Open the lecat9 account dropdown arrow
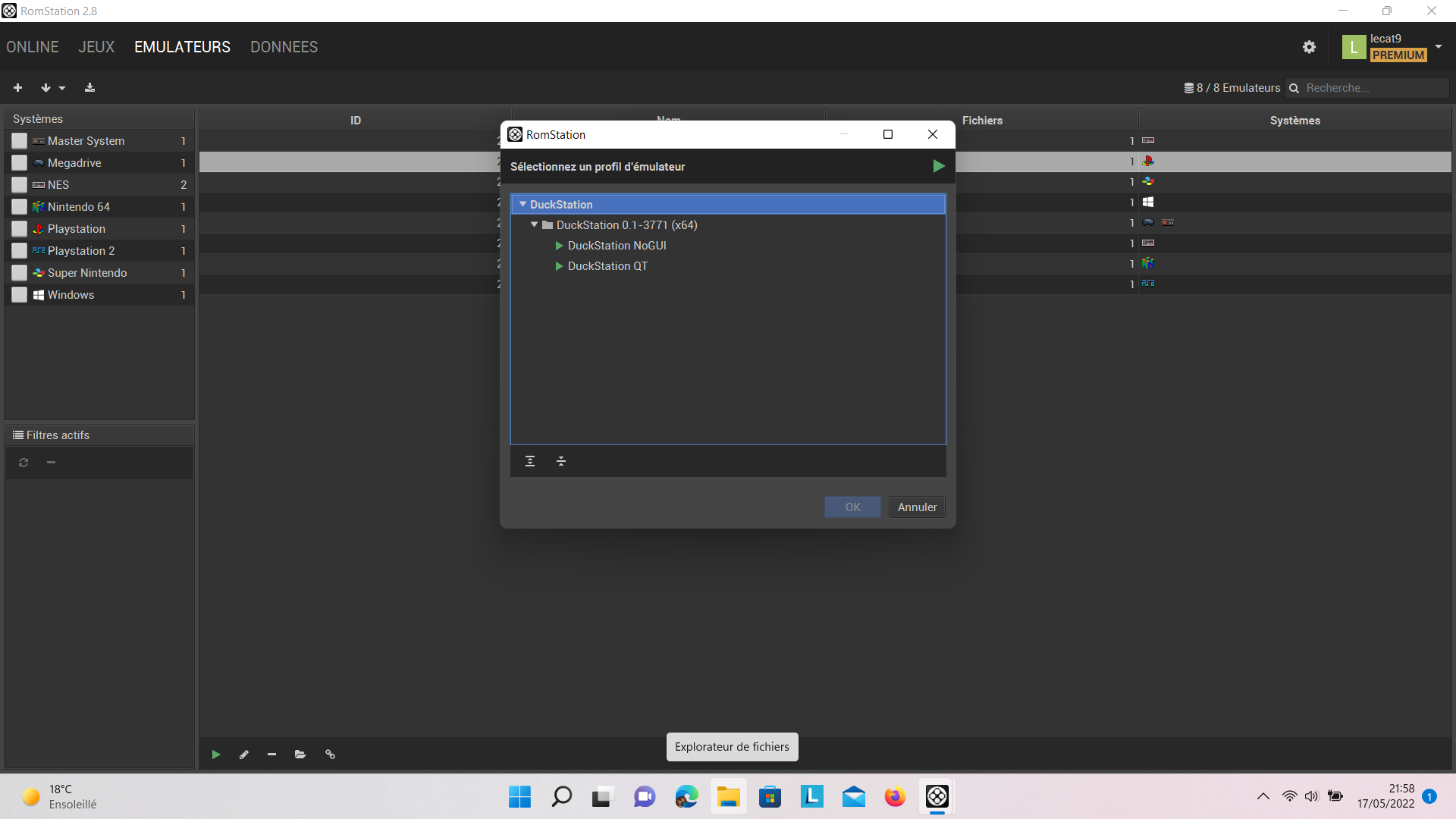 click(1439, 46)
